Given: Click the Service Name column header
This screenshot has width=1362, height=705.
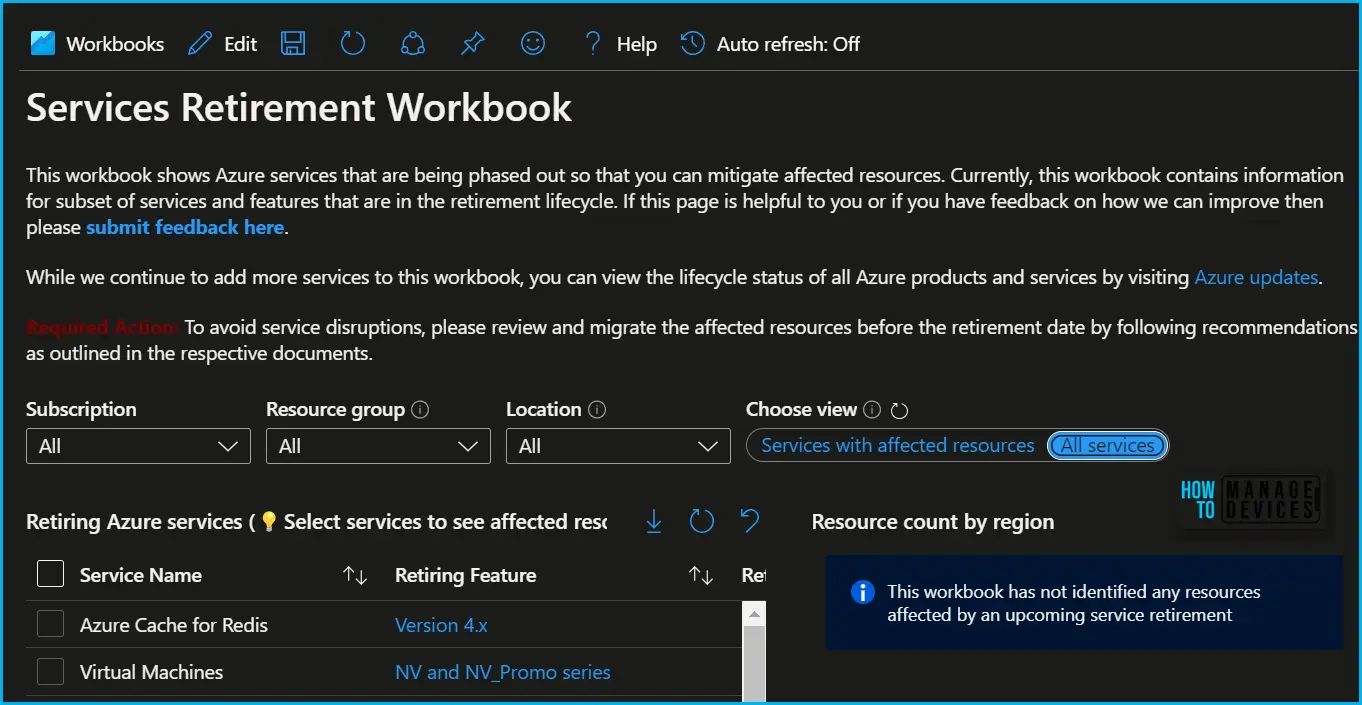Looking at the screenshot, I should tap(141, 575).
